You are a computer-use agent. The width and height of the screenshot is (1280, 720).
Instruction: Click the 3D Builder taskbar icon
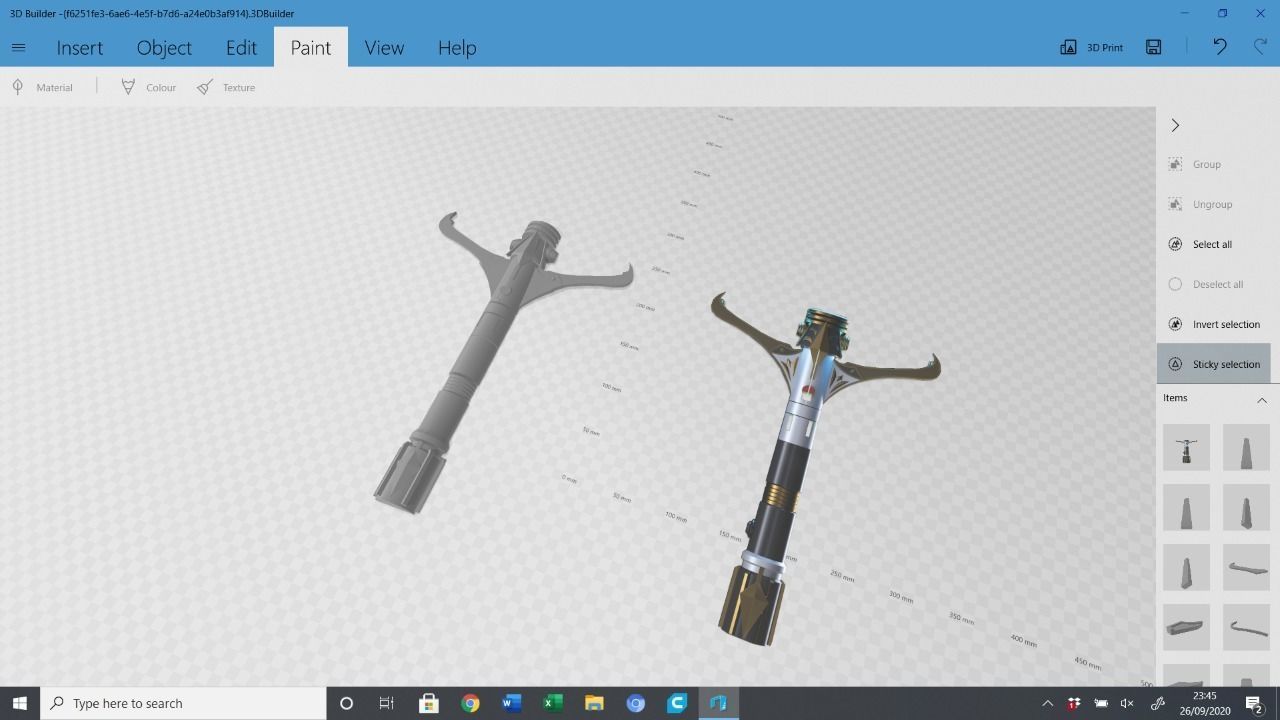pos(718,703)
